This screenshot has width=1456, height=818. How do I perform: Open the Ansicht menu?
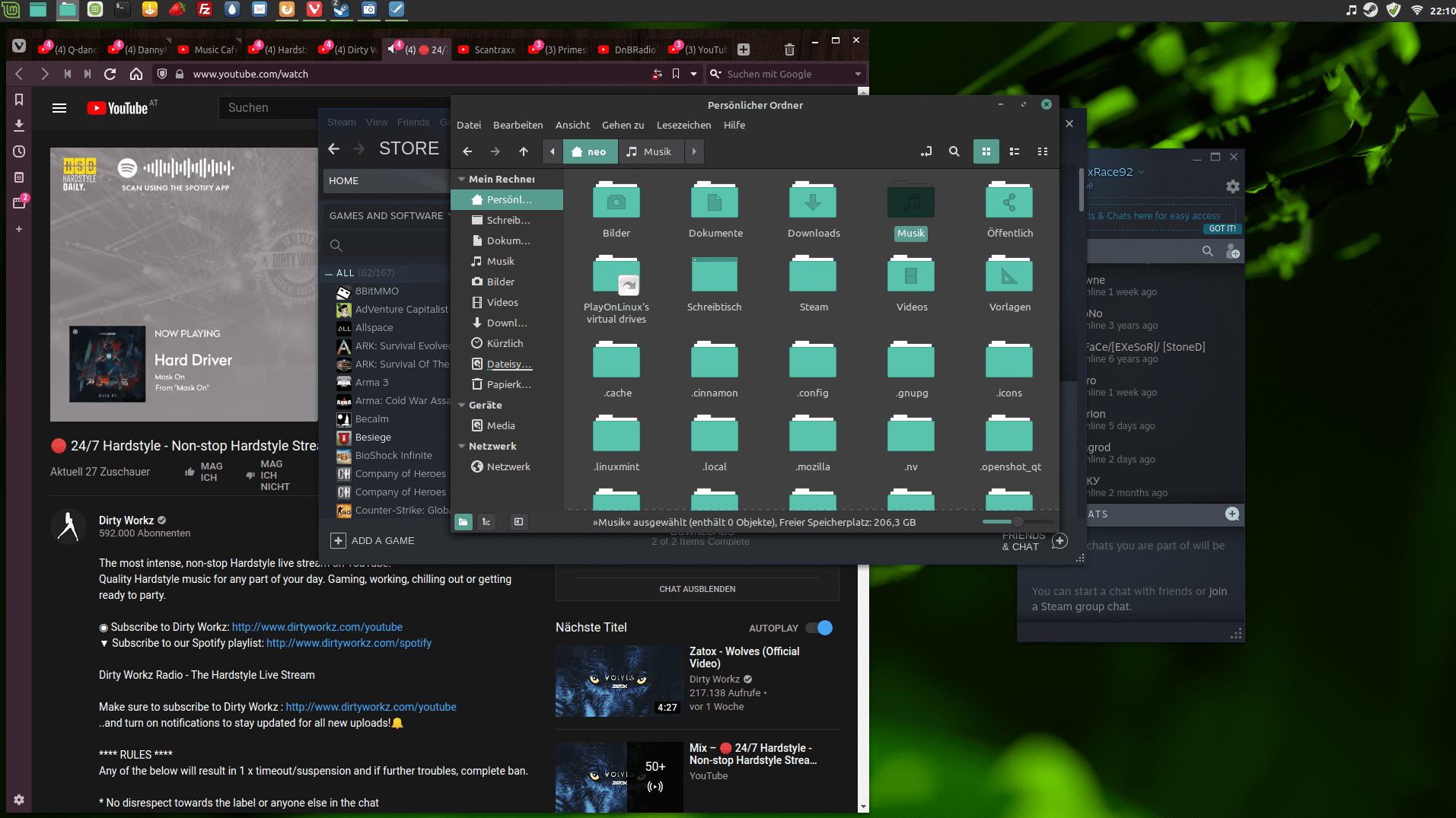(x=572, y=125)
